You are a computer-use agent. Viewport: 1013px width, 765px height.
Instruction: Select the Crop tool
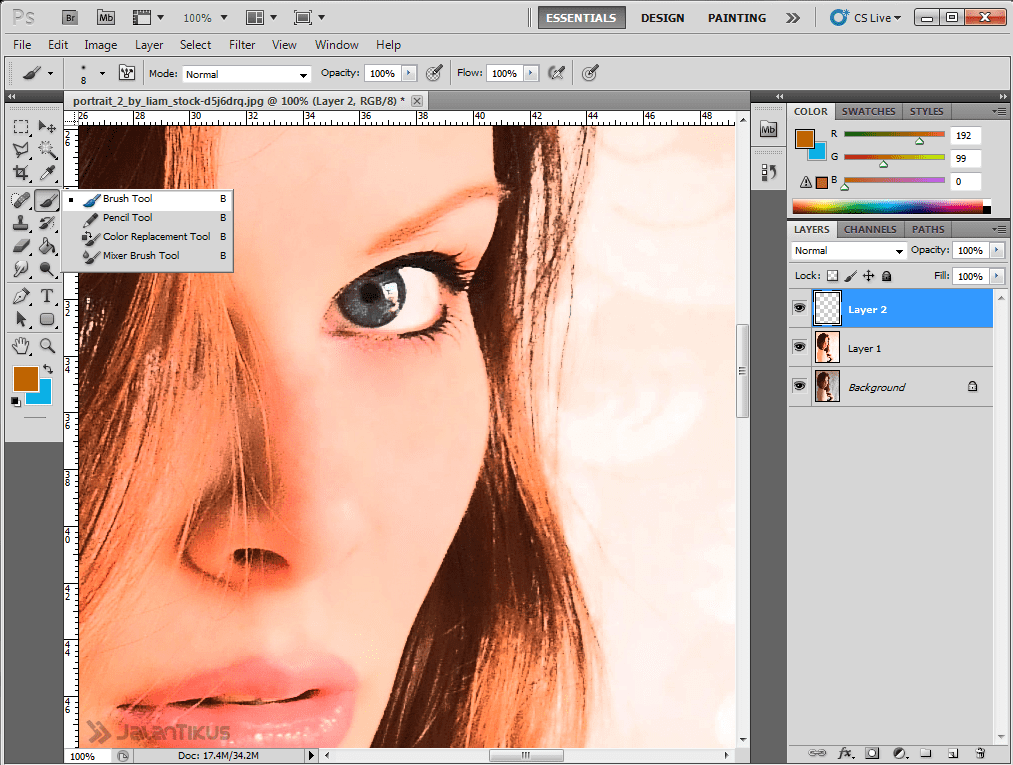click(21, 173)
